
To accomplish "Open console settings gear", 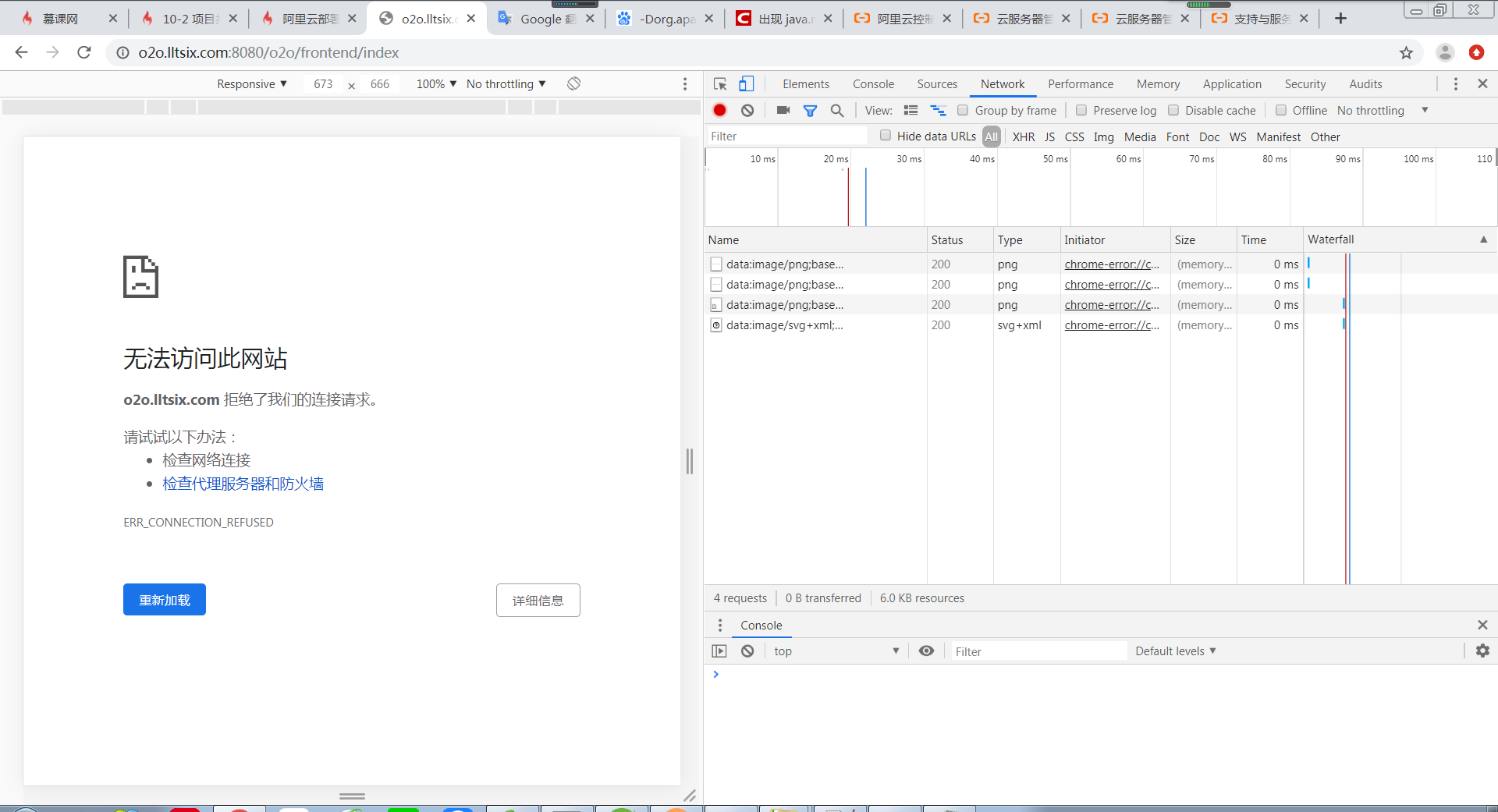I will [1482, 651].
